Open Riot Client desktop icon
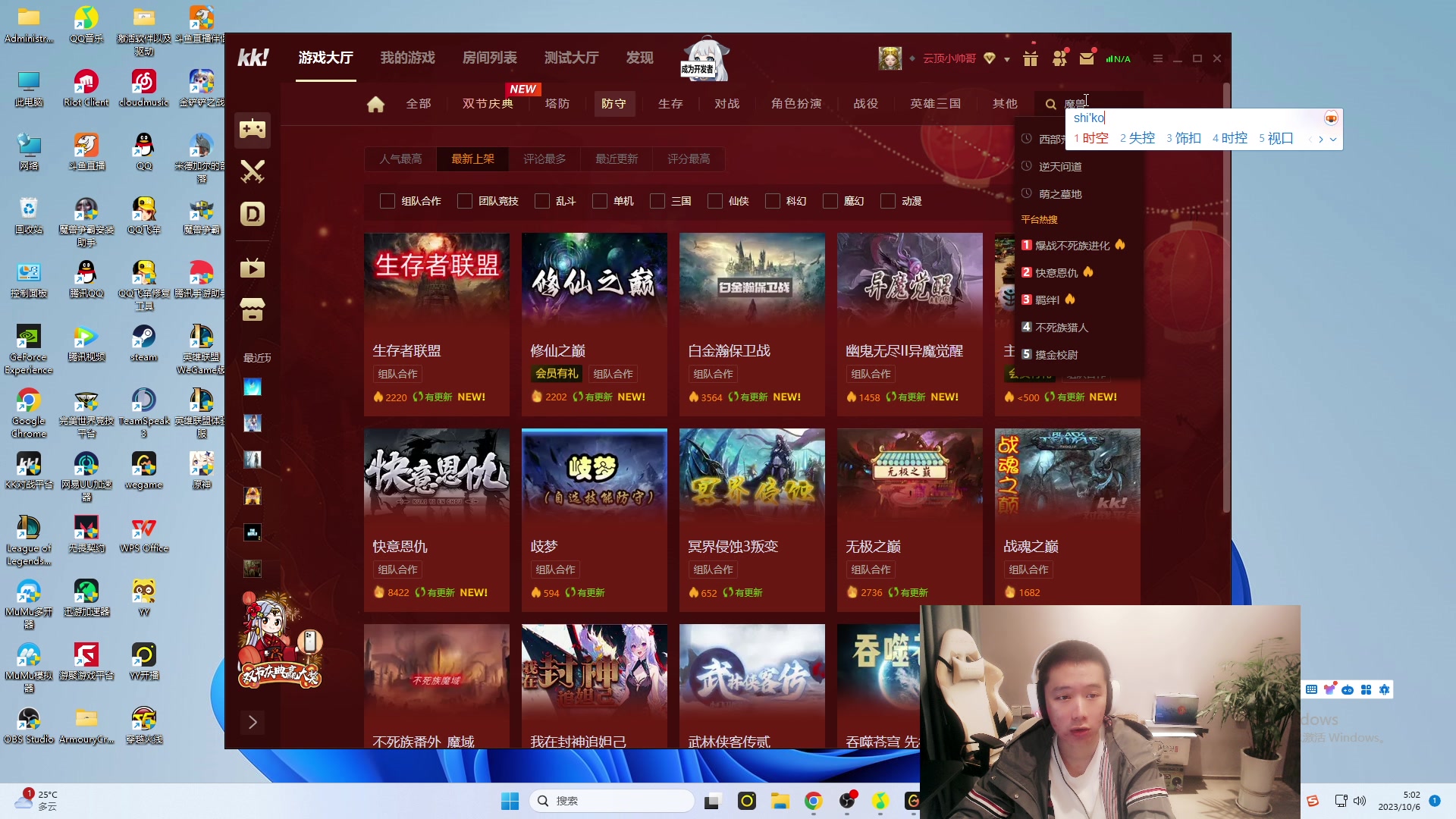 tap(86, 88)
